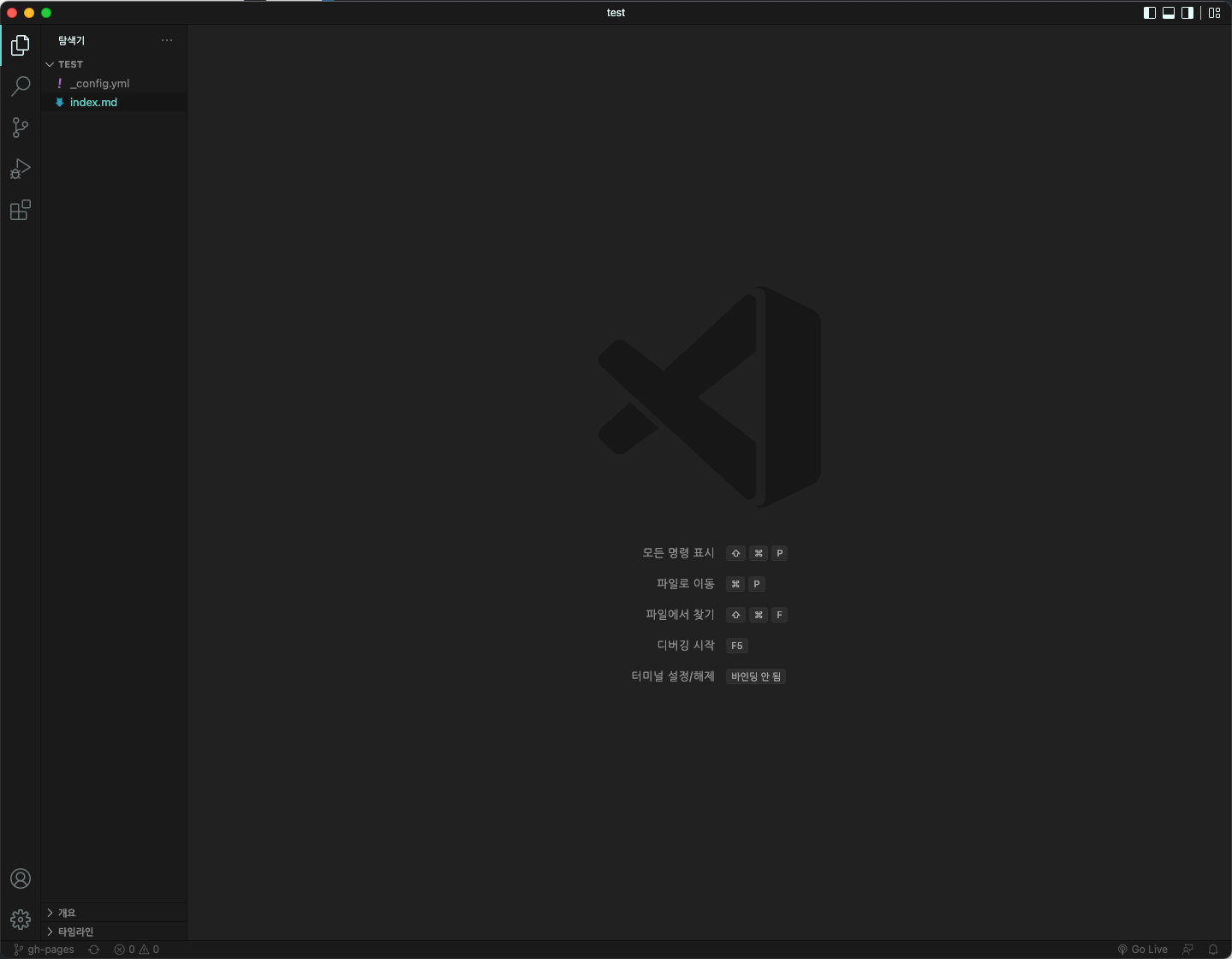Viewport: 1232px width, 959px height.
Task: Open the Accounts menu icon
Action: [21, 879]
